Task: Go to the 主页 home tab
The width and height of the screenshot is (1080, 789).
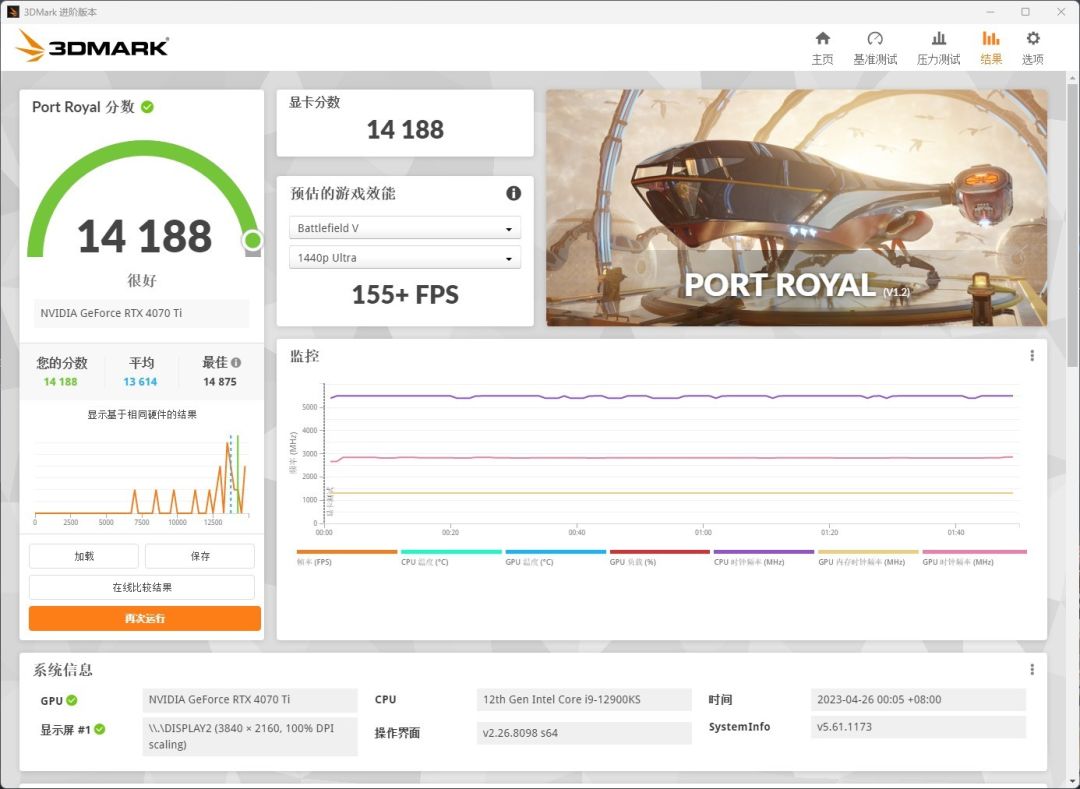Action: coord(822,48)
